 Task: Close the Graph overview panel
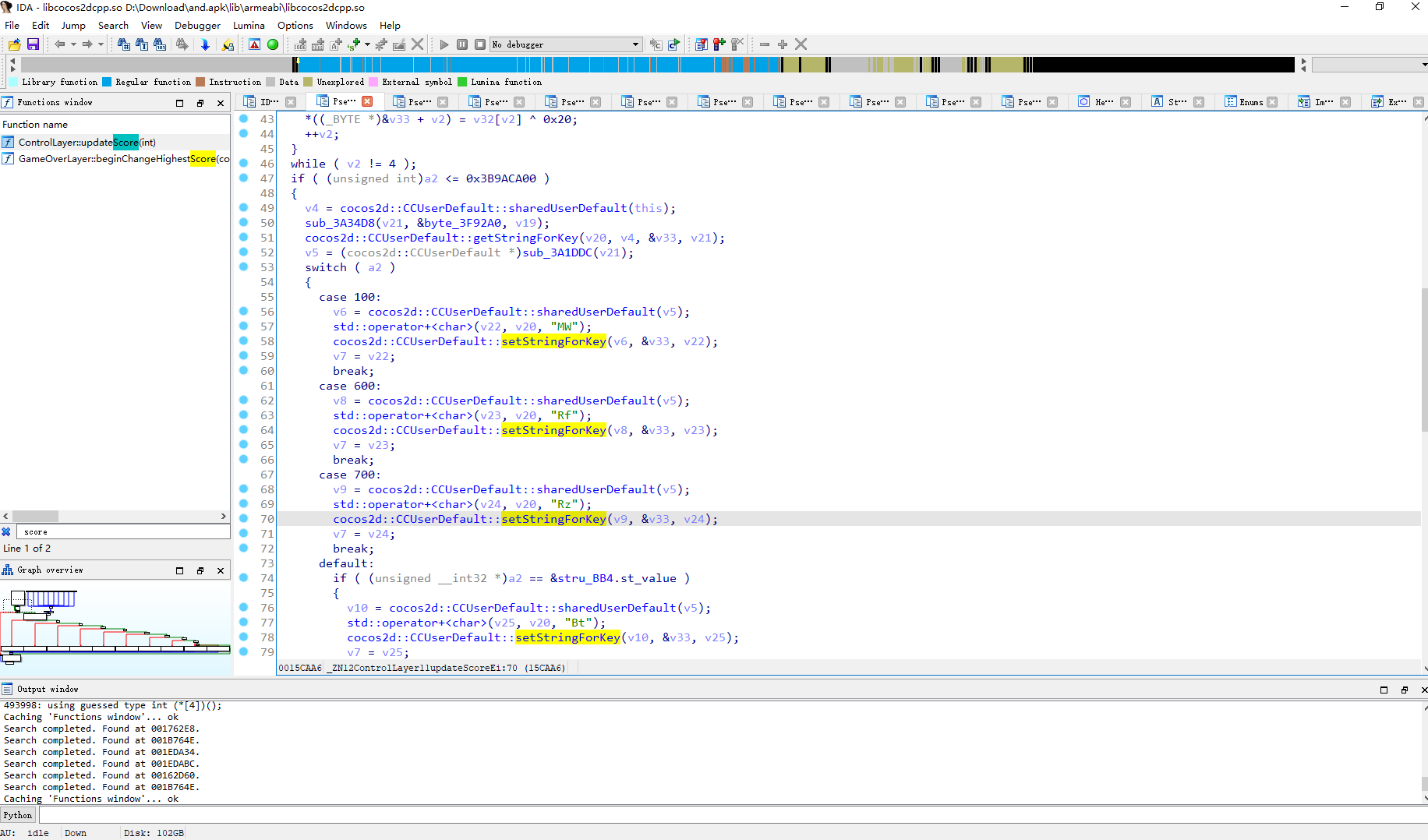tap(221, 570)
